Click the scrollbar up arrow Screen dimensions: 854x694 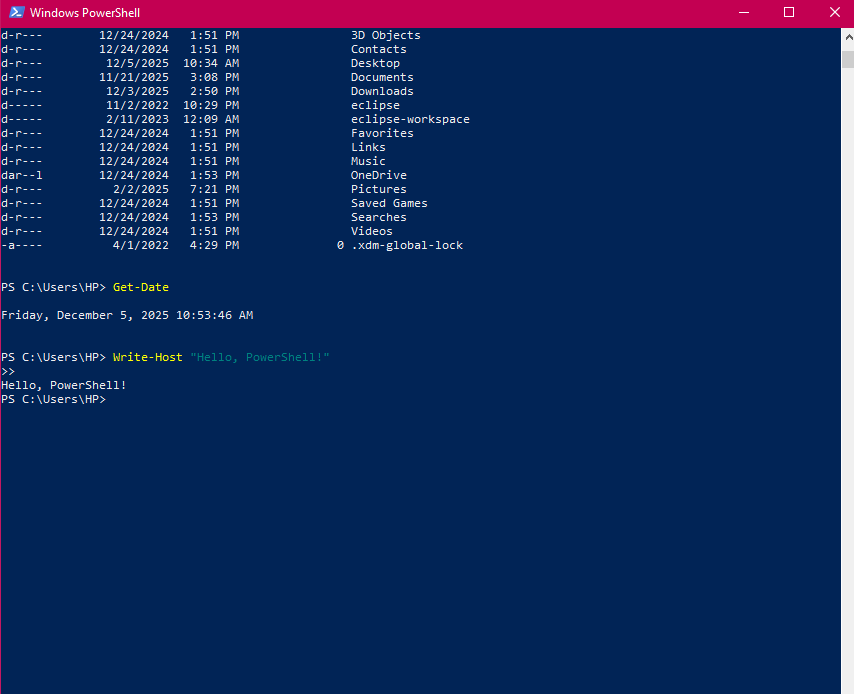coord(847,35)
